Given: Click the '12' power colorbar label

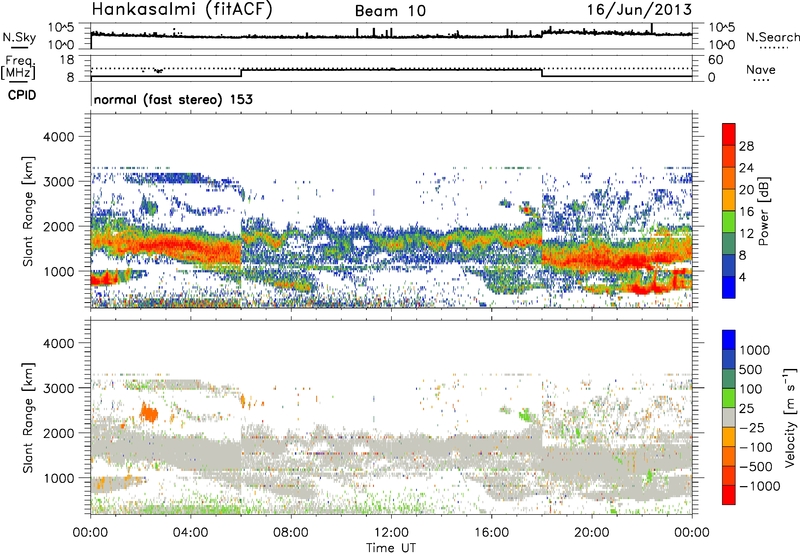Looking at the screenshot, I should pos(746,234).
